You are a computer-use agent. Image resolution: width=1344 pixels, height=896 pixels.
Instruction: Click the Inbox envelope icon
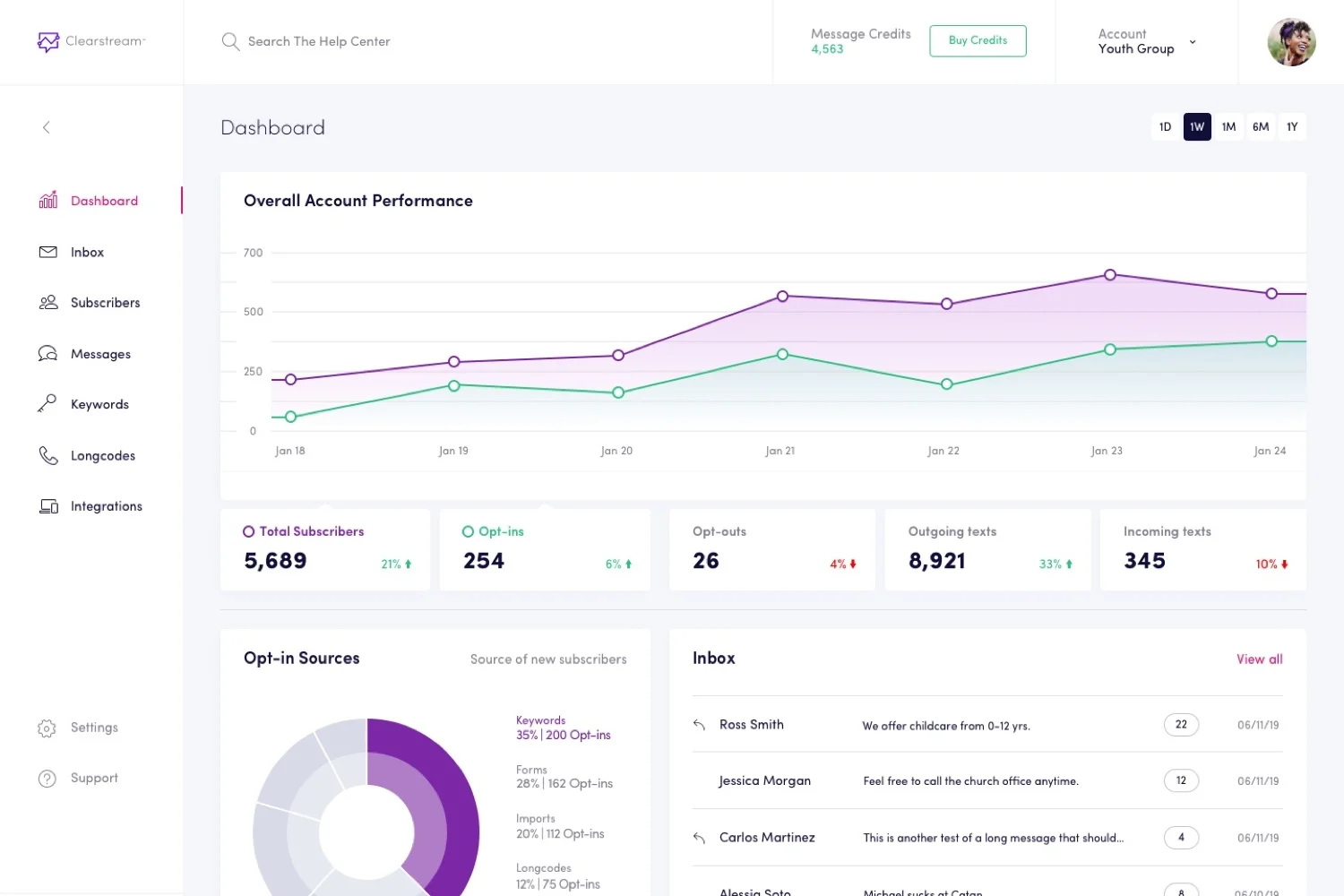[x=48, y=252]
